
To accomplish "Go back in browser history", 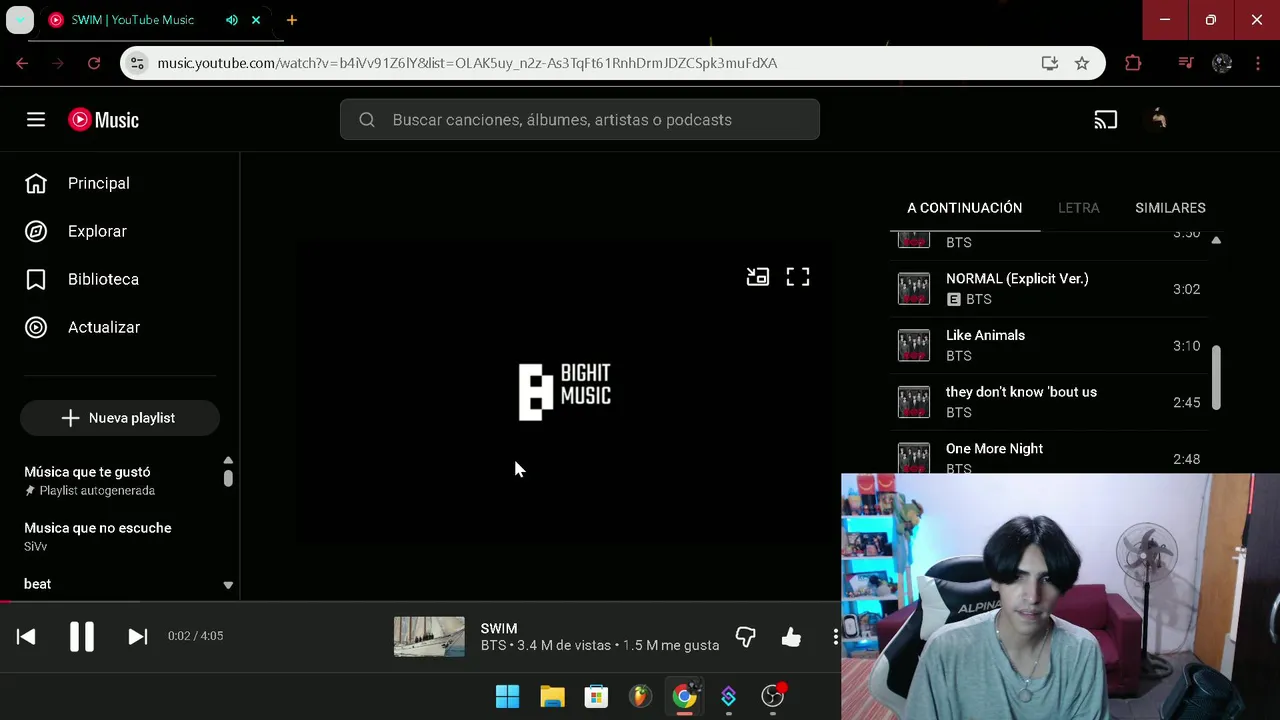I will [x=22, y=63].
